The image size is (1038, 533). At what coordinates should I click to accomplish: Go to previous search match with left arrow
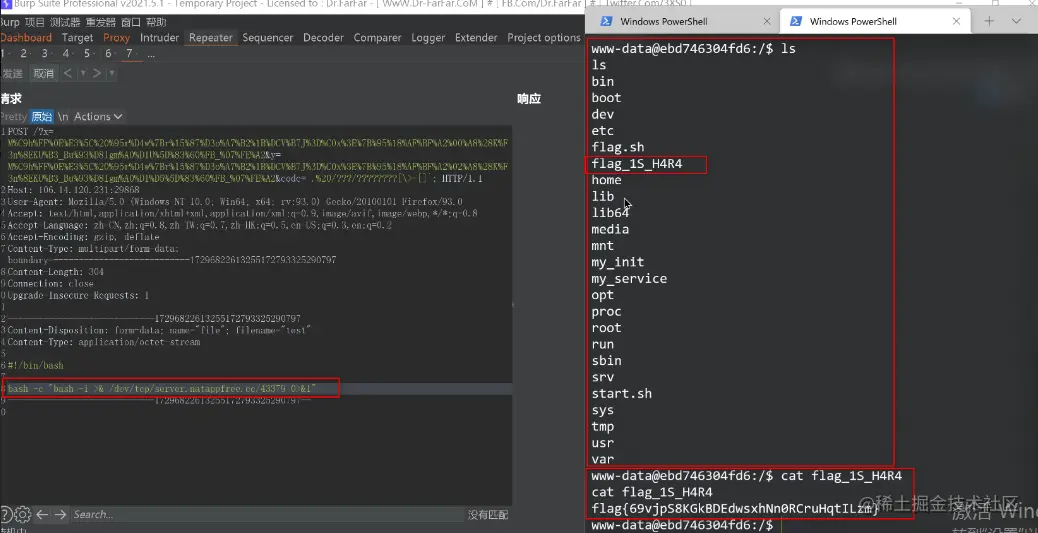[42, 514]
